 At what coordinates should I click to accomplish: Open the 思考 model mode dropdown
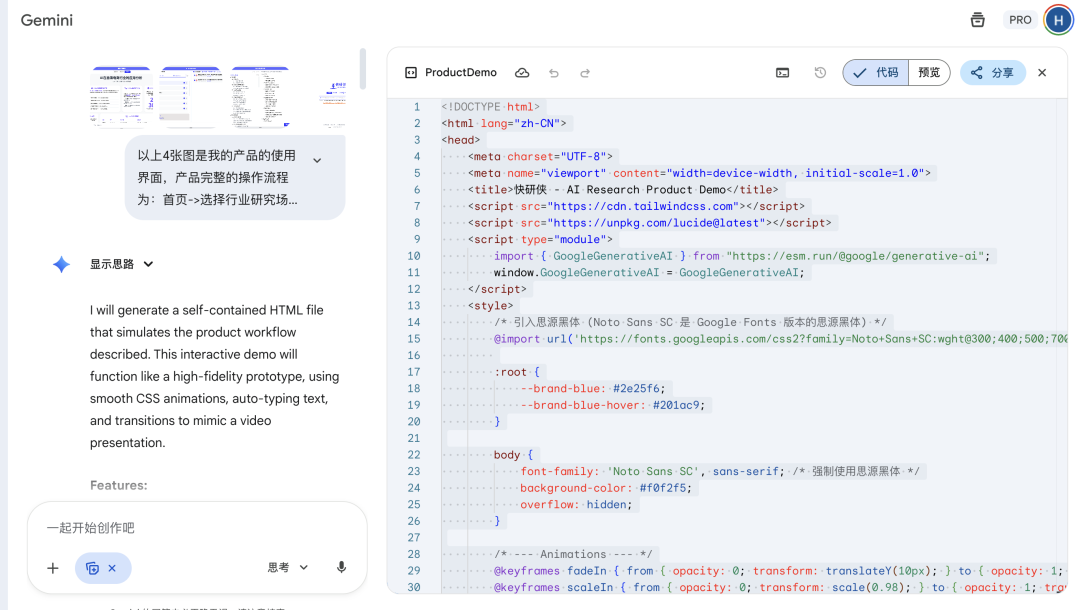point(288,567)
